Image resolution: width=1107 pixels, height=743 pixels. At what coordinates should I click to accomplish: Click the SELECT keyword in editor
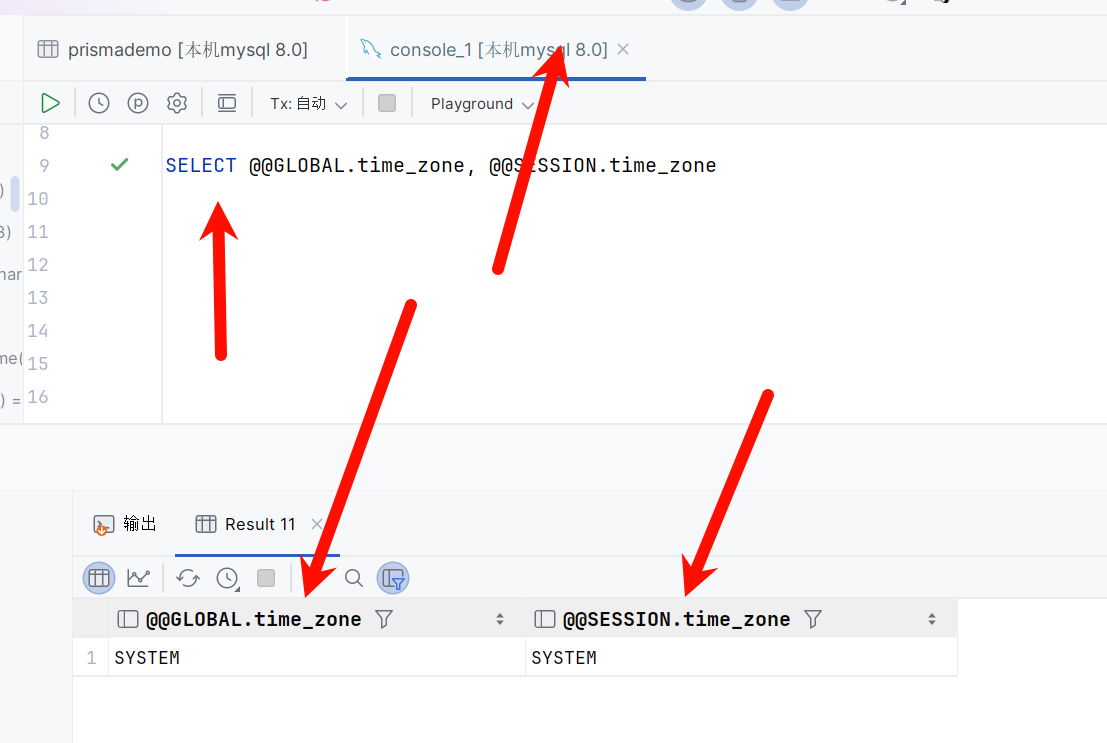201,165
